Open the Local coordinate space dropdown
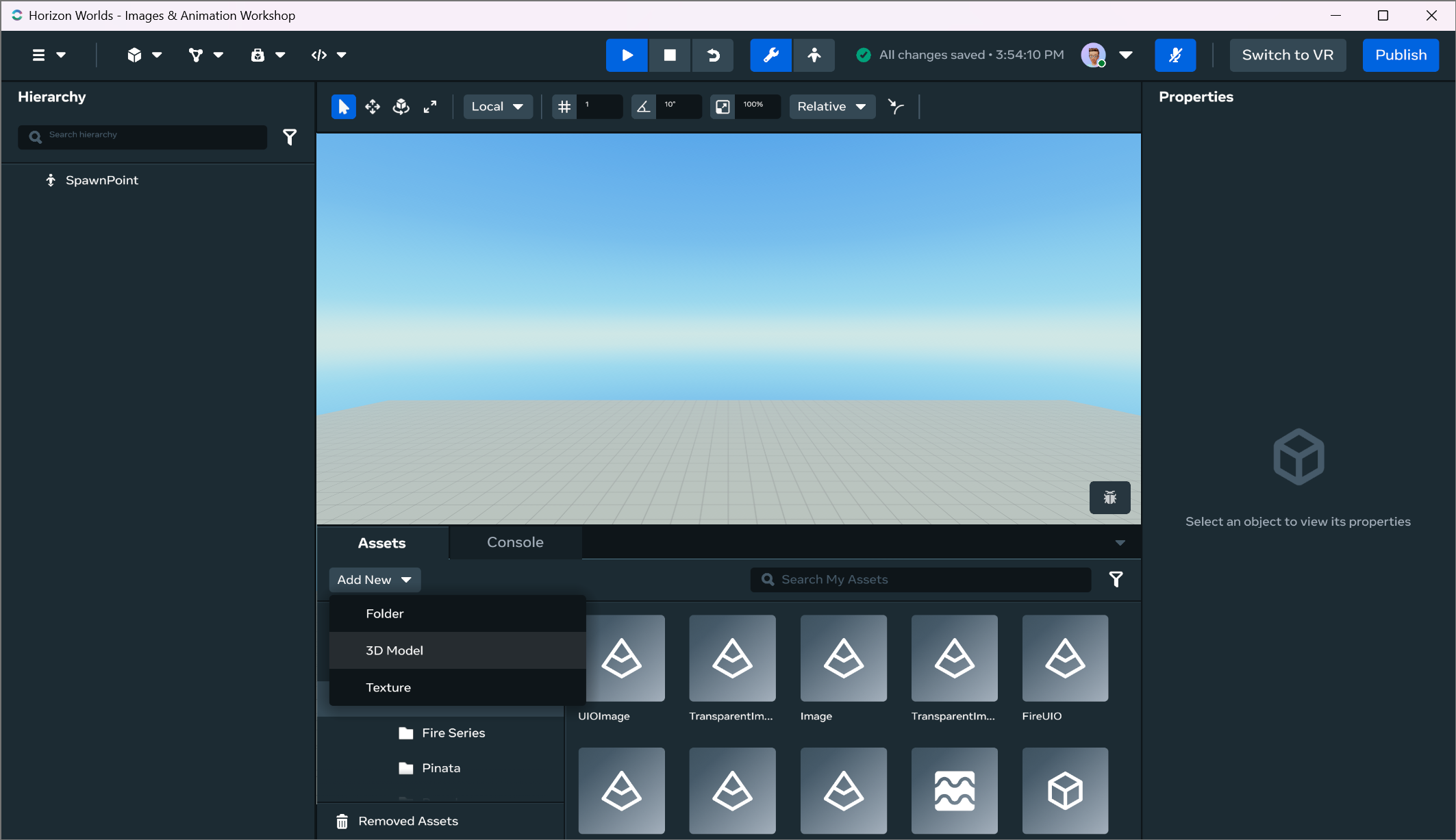 pos(498,107)
